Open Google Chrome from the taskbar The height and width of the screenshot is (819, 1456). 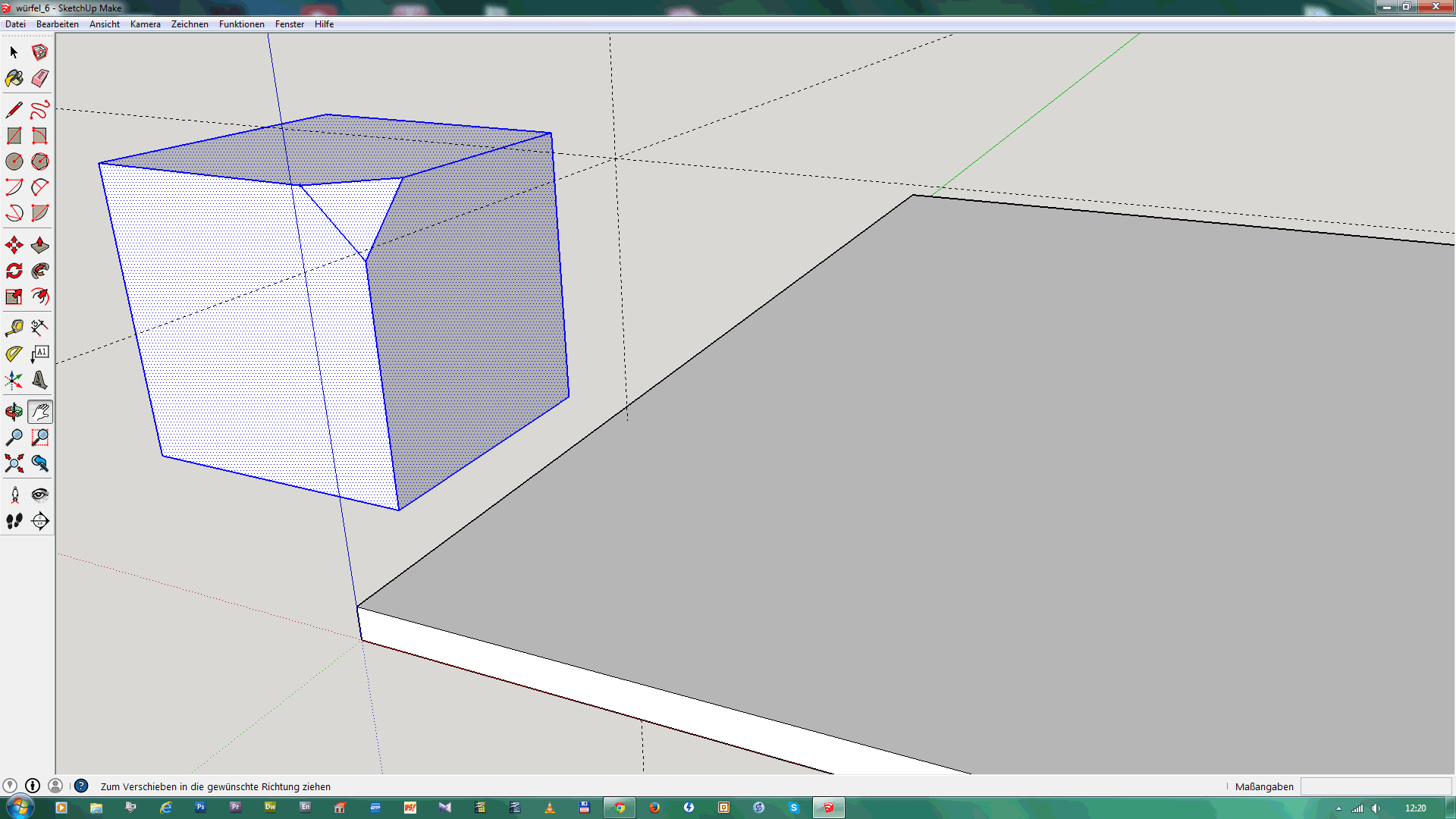[620, 808]
